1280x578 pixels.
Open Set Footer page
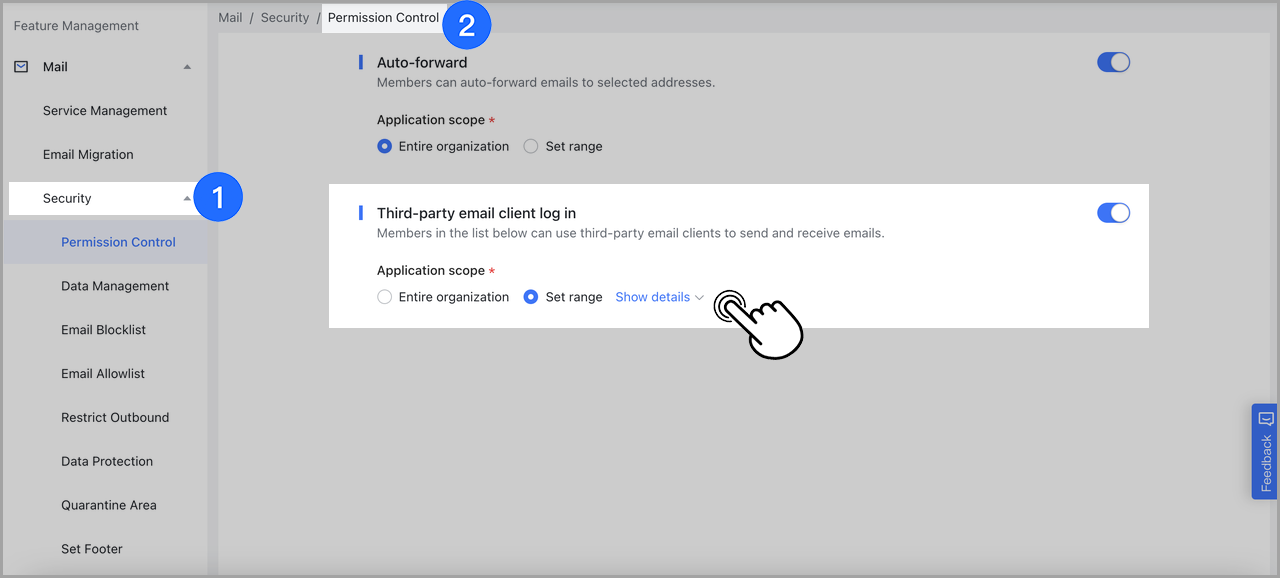pos(92,549)
